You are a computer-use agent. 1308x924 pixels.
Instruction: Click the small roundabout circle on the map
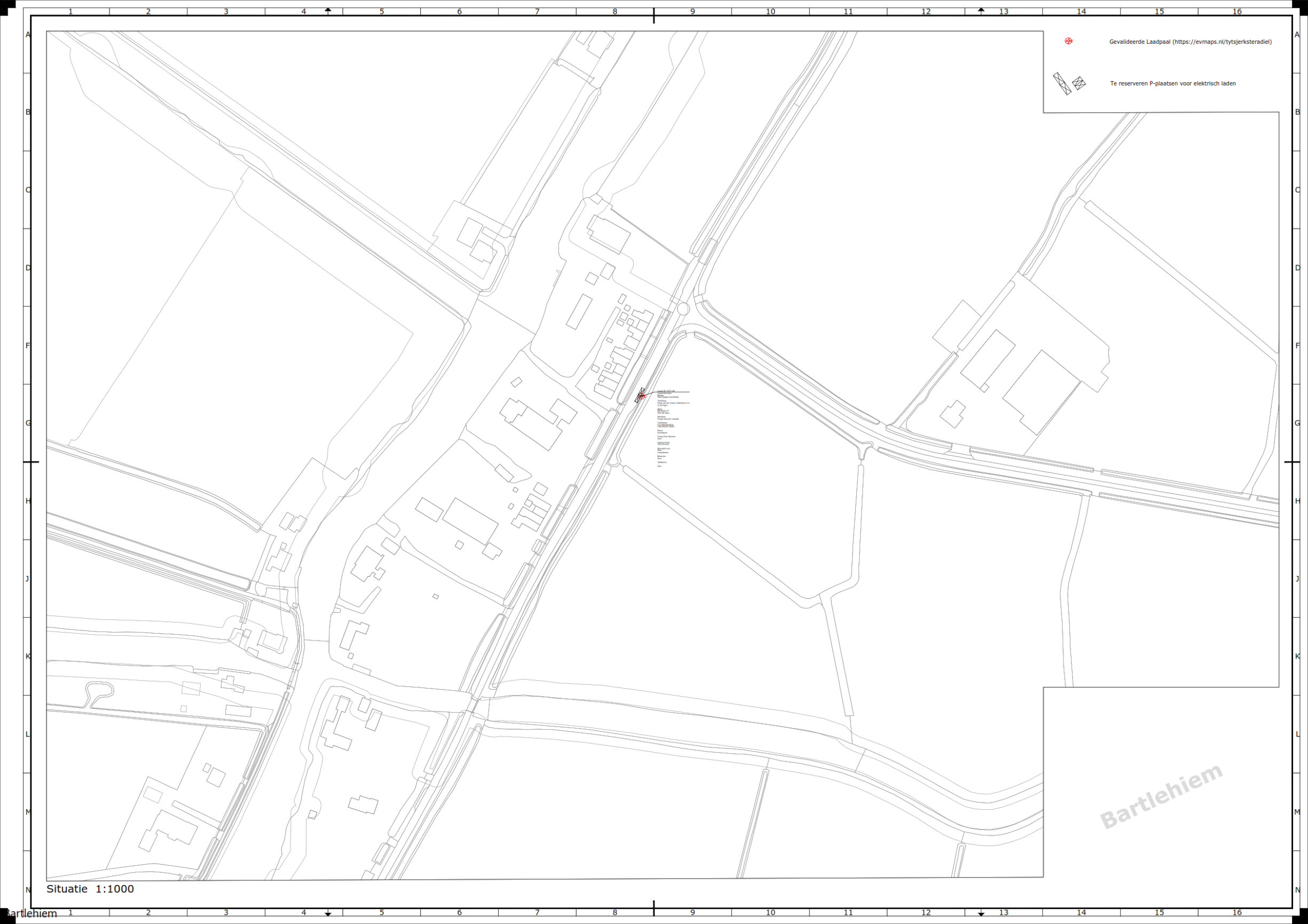pos(683,309)
